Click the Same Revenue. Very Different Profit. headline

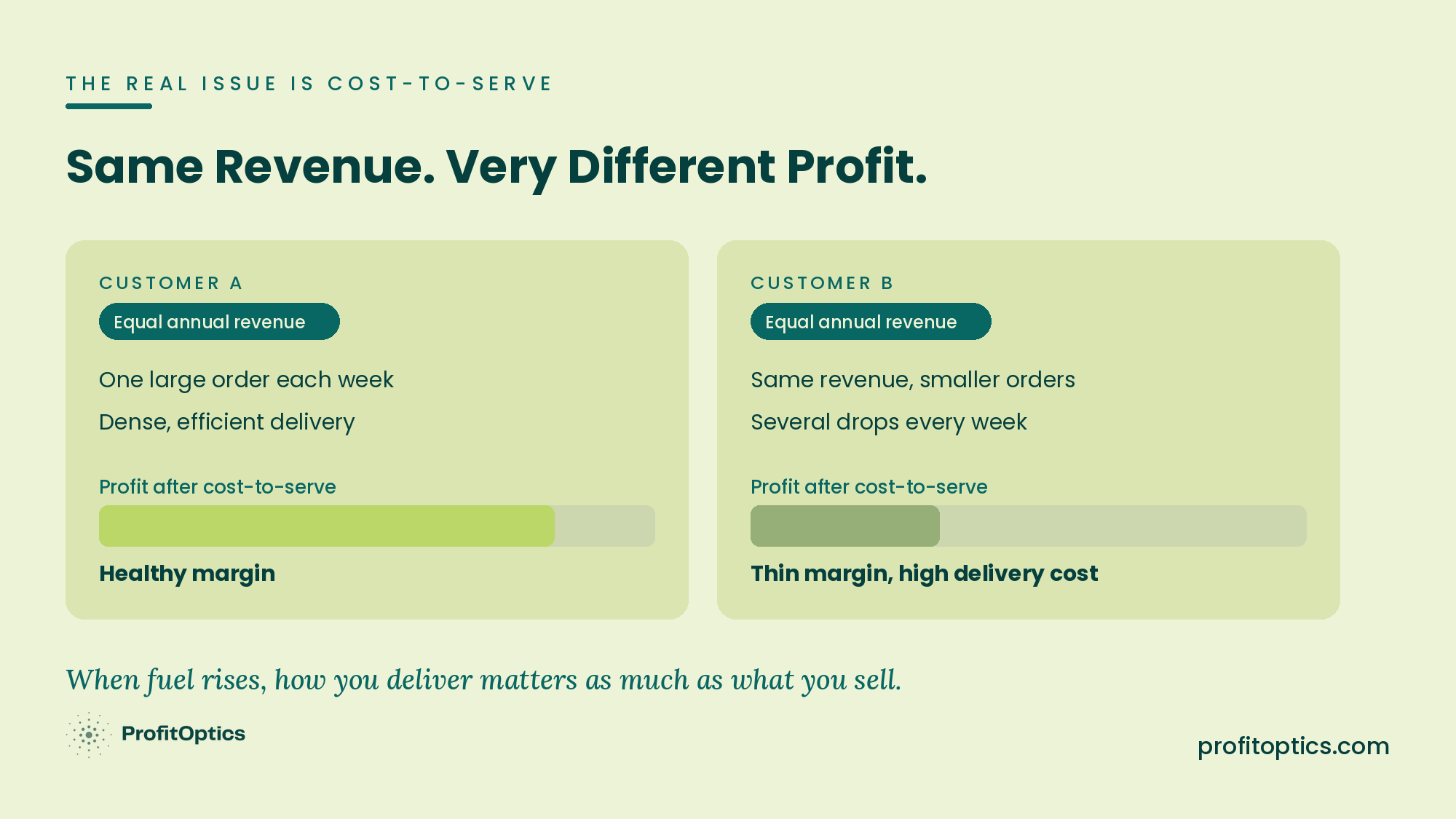click(496, 167)
